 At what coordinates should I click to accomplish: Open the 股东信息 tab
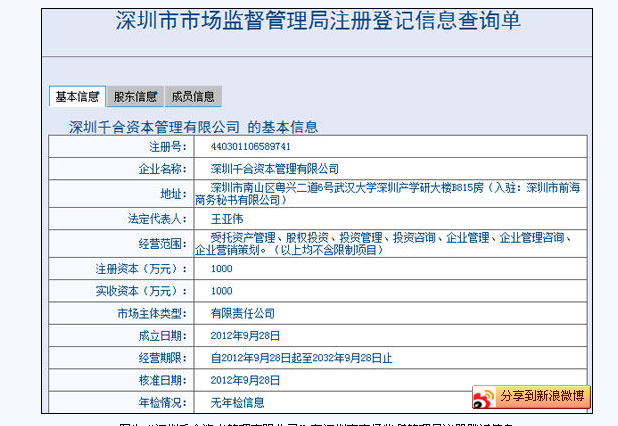point(134,97)
